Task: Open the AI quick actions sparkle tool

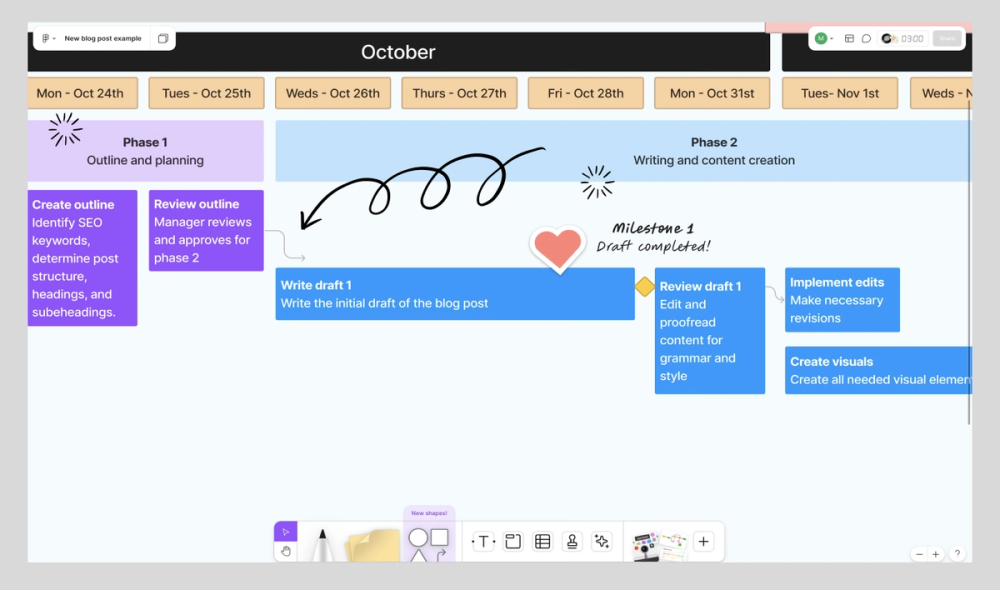Action: [602, 540]
